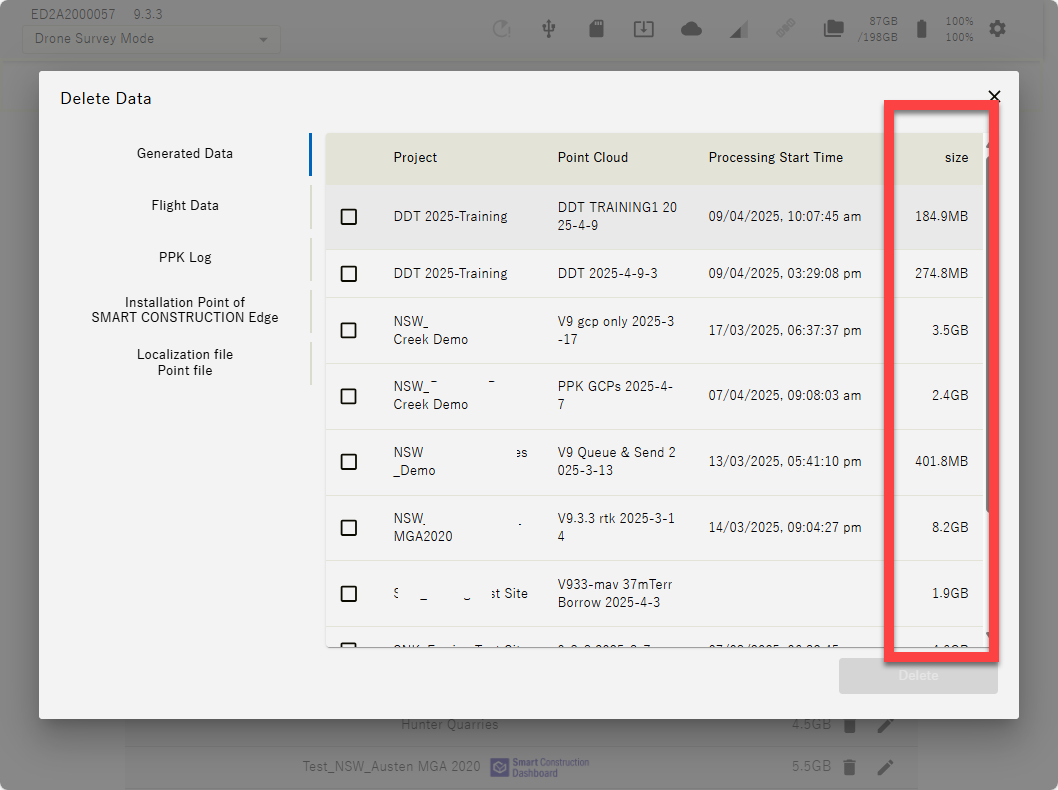
Task: Click the Delete button
Action: point(918,675)
